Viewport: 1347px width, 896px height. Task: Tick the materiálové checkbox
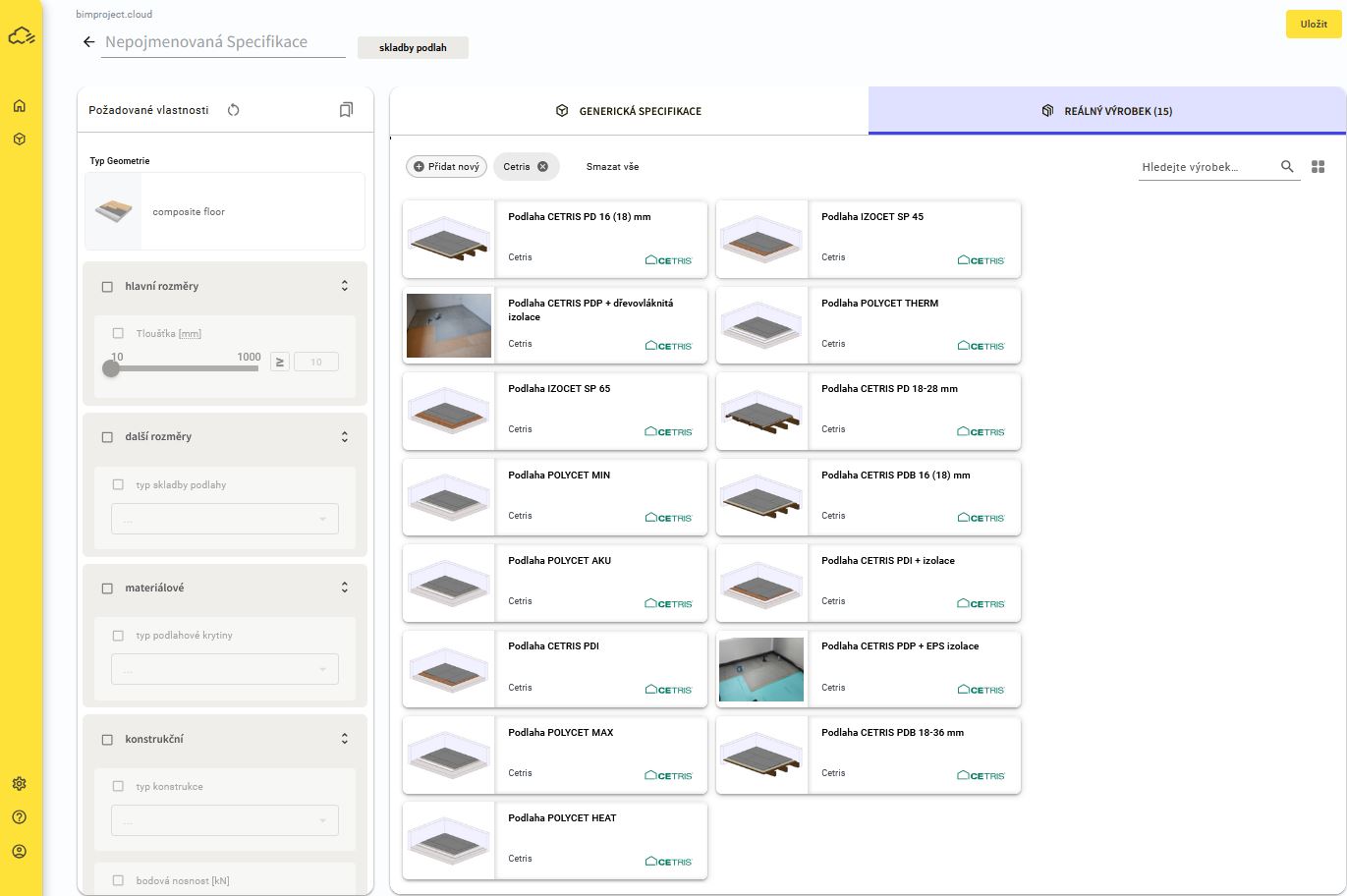click(x=107, y=588)
